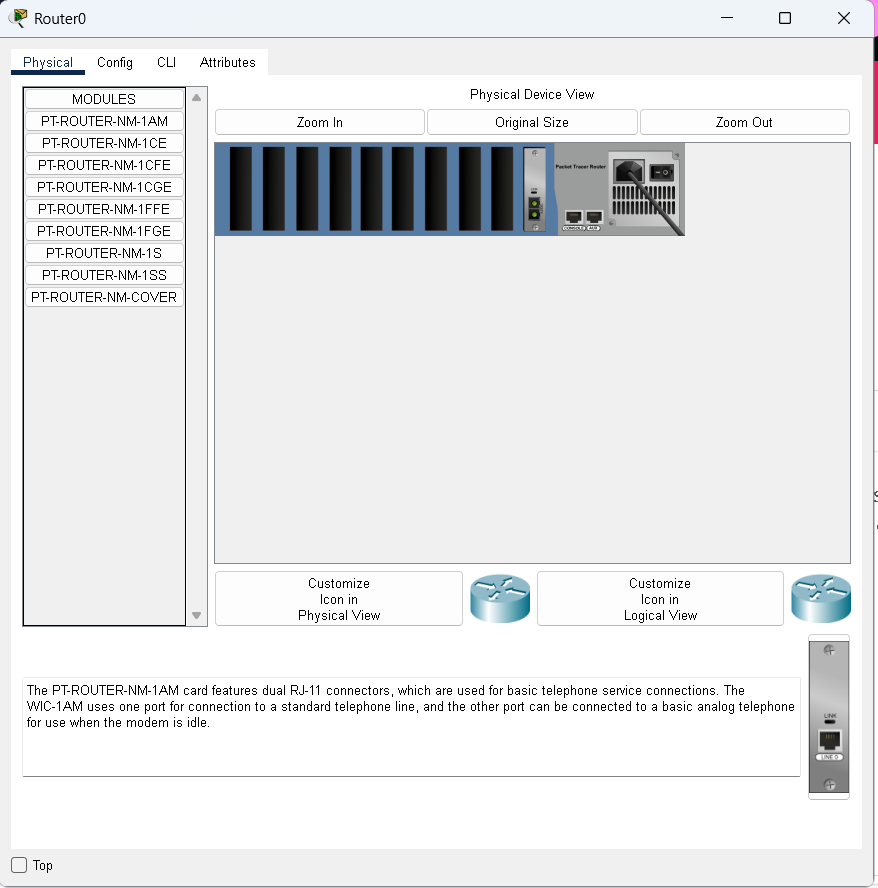Click the NM-1AM module preview image
The width and height of the screenshot is (878, 888).
829,717
